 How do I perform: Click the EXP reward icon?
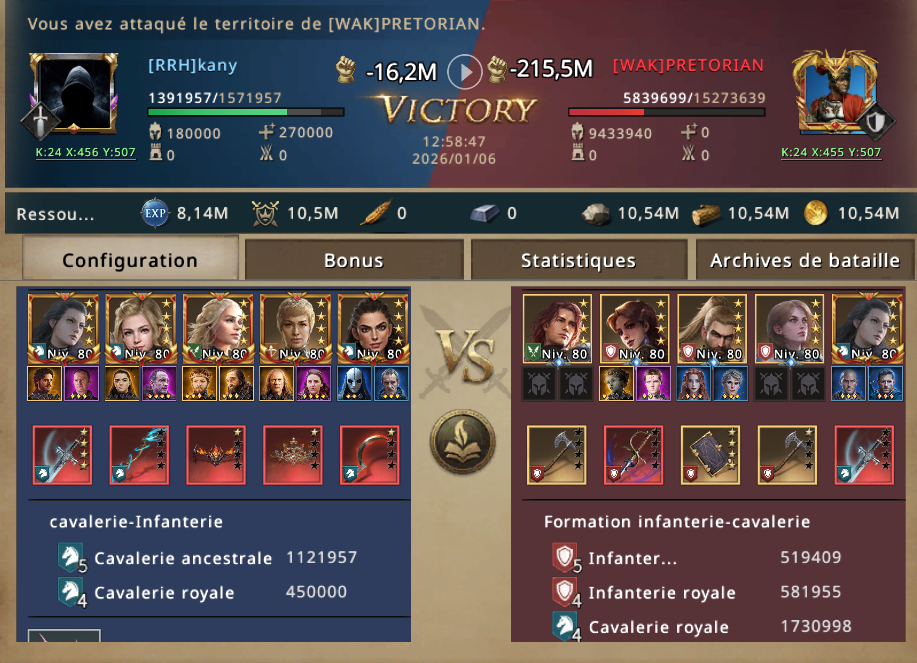click(155, 213)
